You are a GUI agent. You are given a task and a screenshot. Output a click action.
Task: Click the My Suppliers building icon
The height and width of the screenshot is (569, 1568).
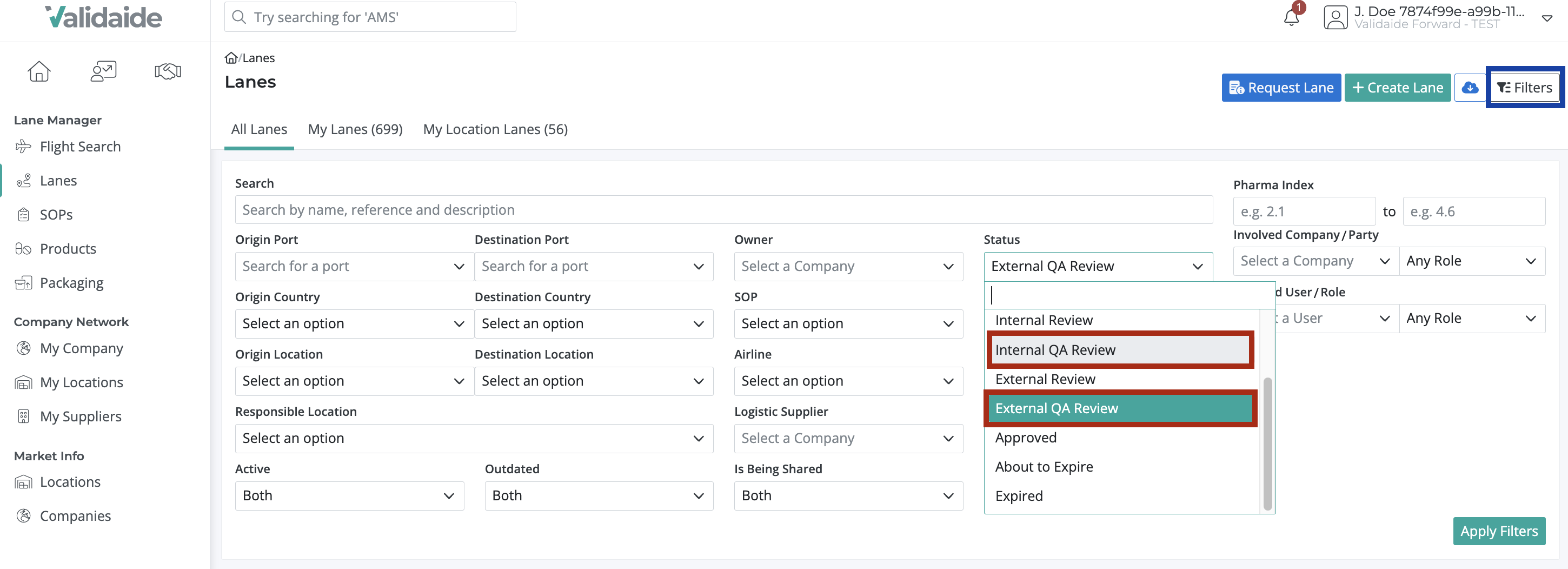pyautogui.click(x=23, y=416)
